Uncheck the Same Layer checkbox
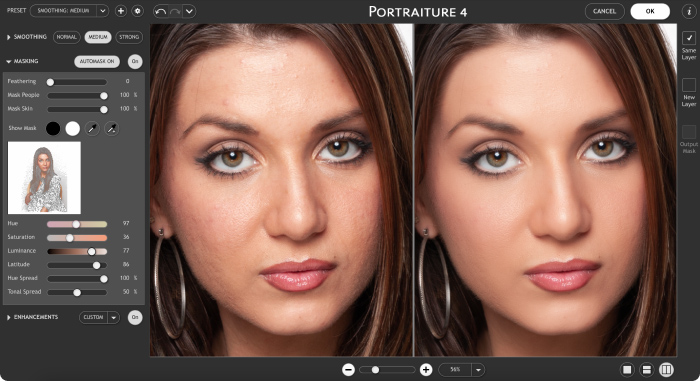The height and width of the screenshot is (381, 700). (689, 38)
